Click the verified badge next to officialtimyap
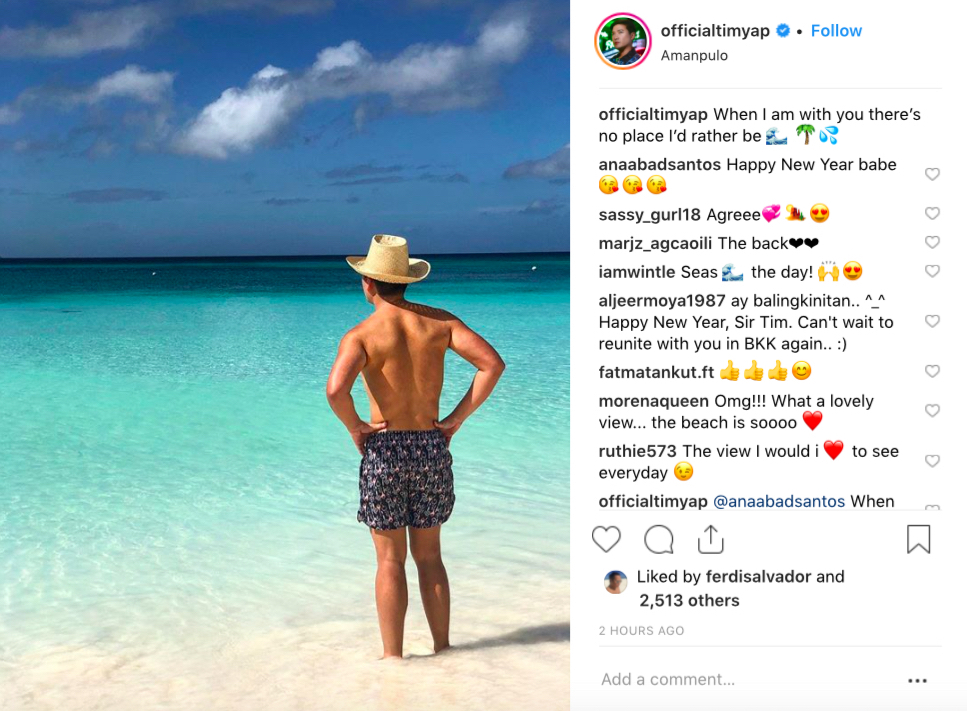Screen dimensions: 967x711 (x=783, y=30)
